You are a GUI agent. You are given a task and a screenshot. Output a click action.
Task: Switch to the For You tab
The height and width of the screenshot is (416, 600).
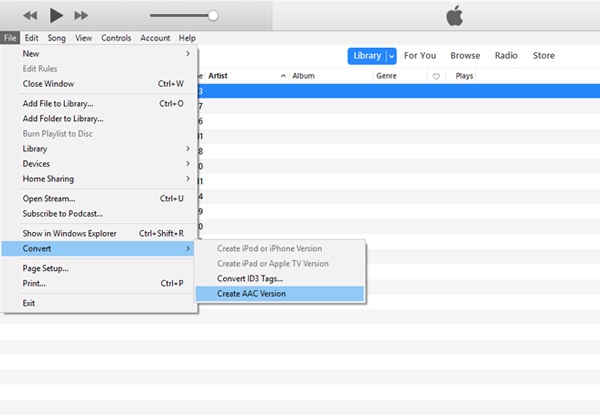tap(420, 55)
